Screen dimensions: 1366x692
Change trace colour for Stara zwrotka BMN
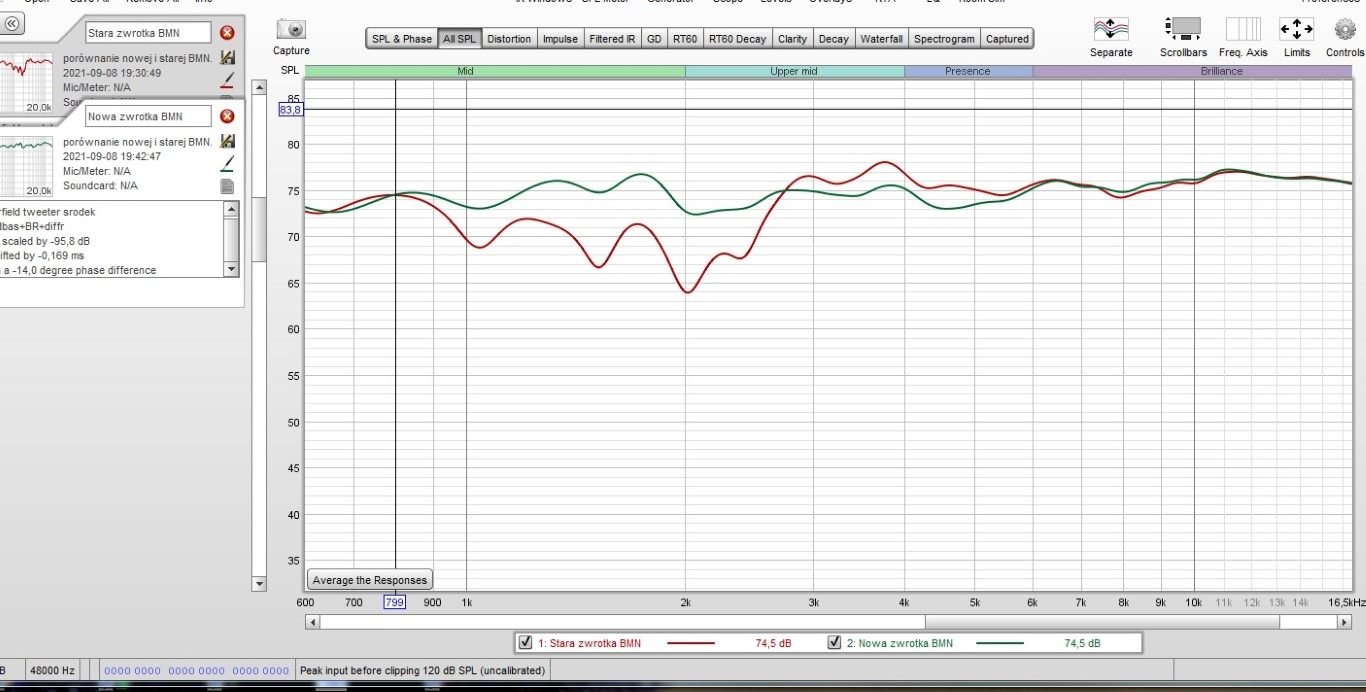(227, 79)
